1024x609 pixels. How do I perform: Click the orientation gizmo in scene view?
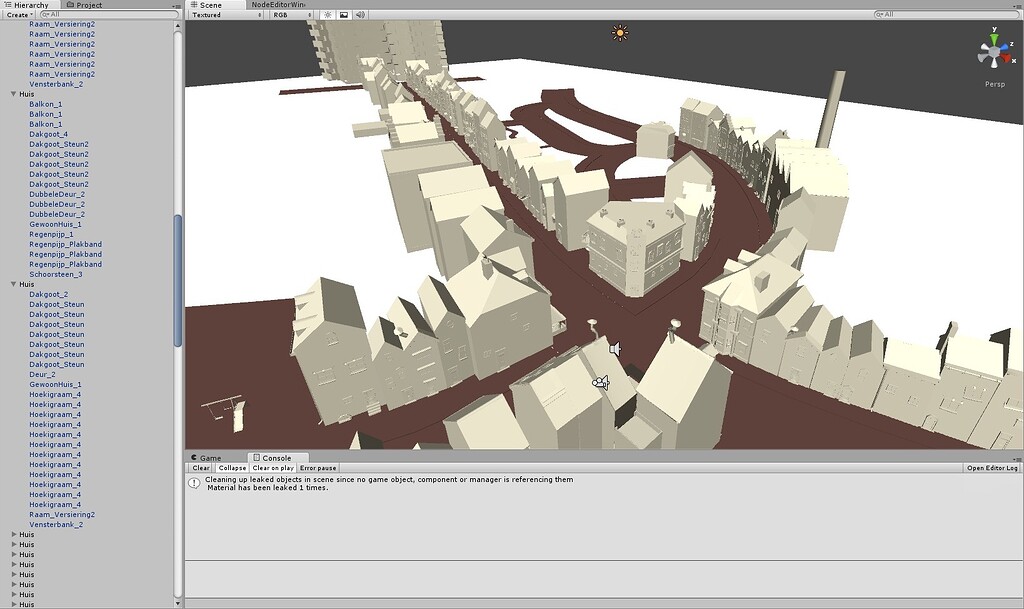(995, 52)
